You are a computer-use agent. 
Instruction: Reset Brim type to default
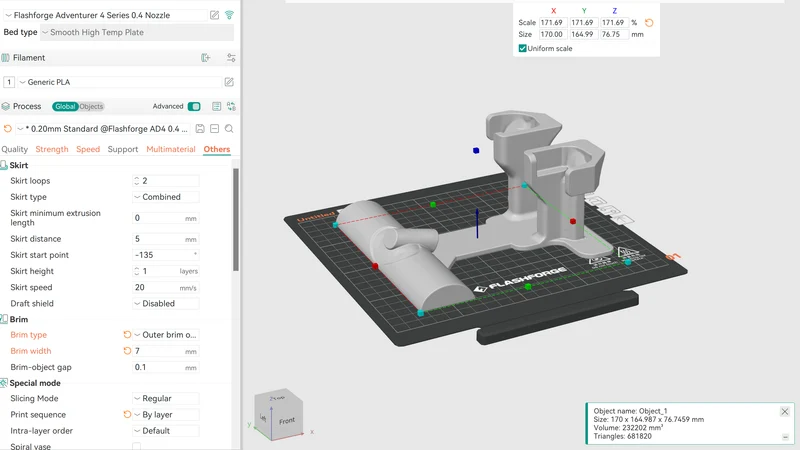pos(127,335)
